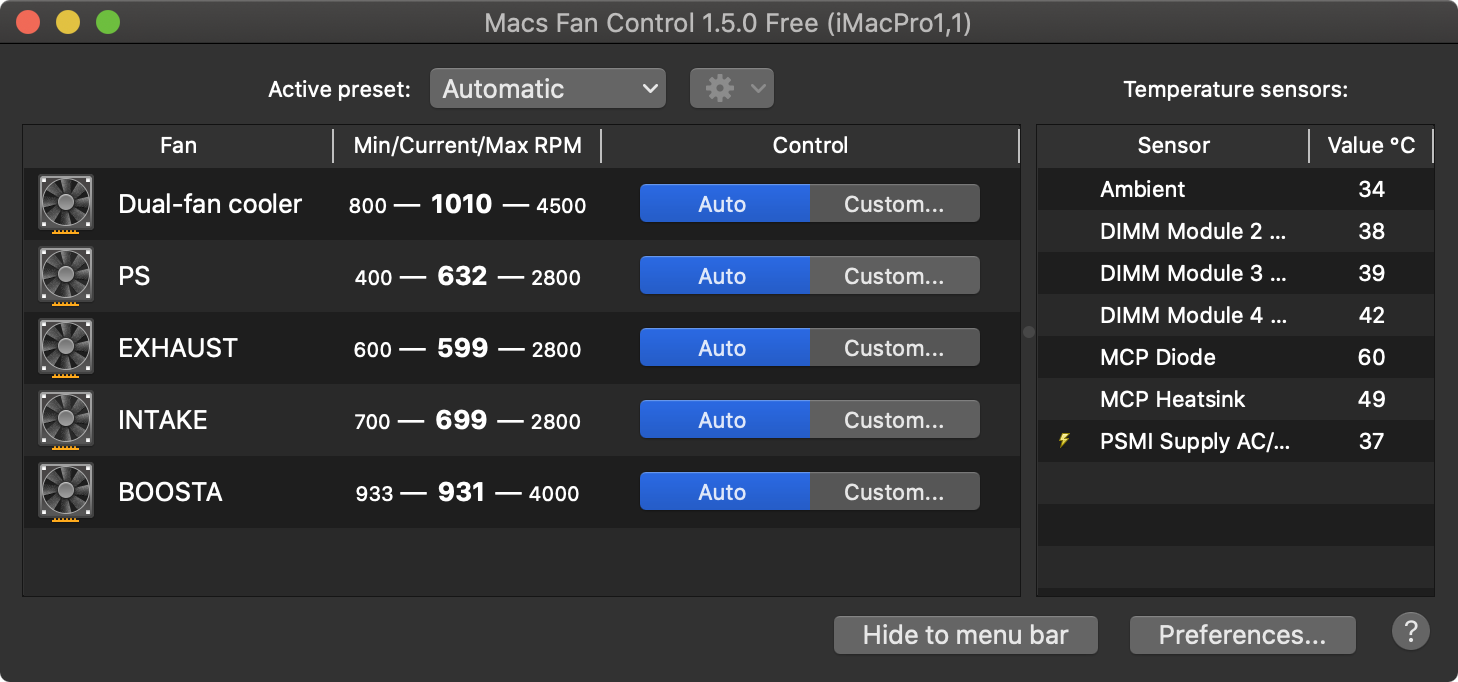Set PS fan control to Auto

(x=724, y=276)
